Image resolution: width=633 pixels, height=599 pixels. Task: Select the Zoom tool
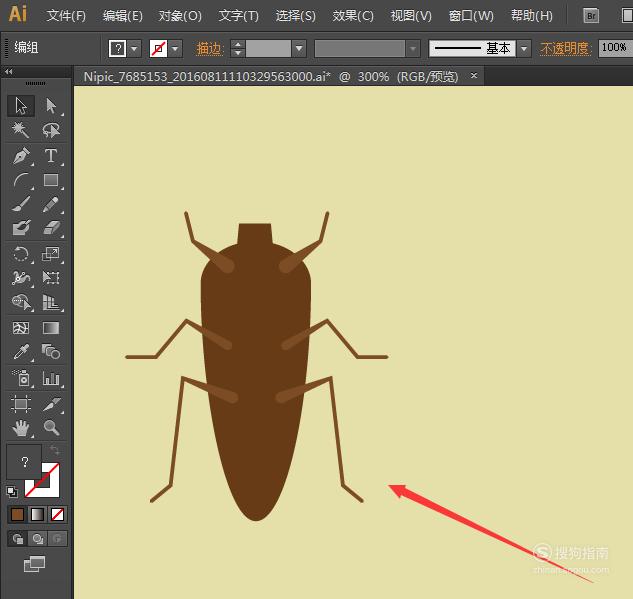pos(51,428)
